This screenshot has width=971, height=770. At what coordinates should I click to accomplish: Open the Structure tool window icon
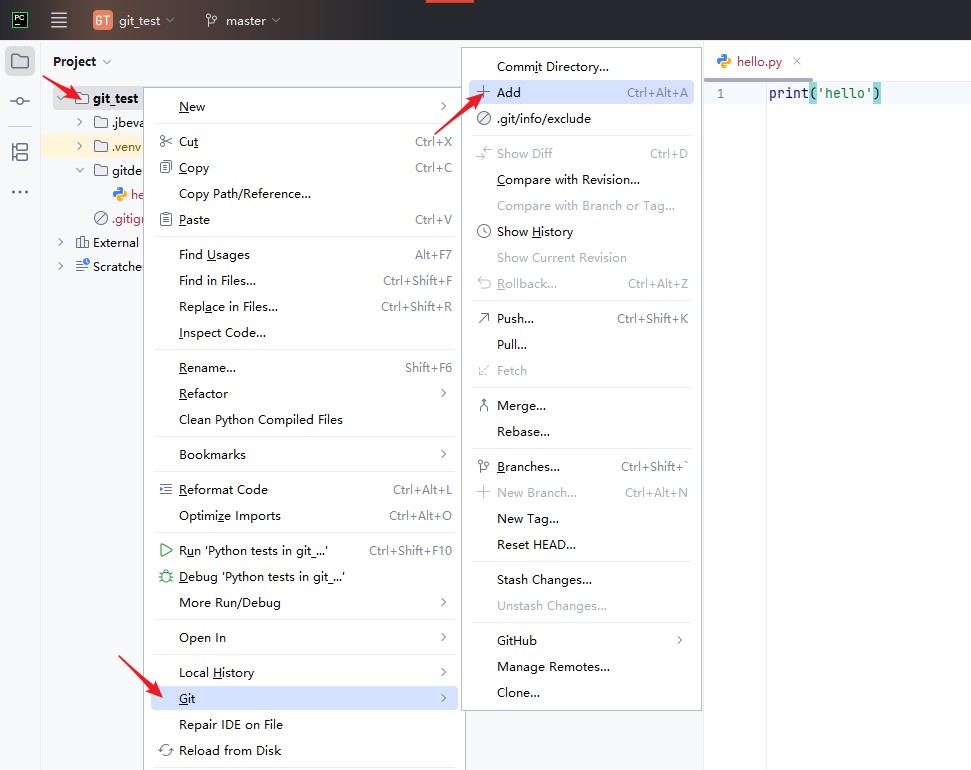point(20,152)
